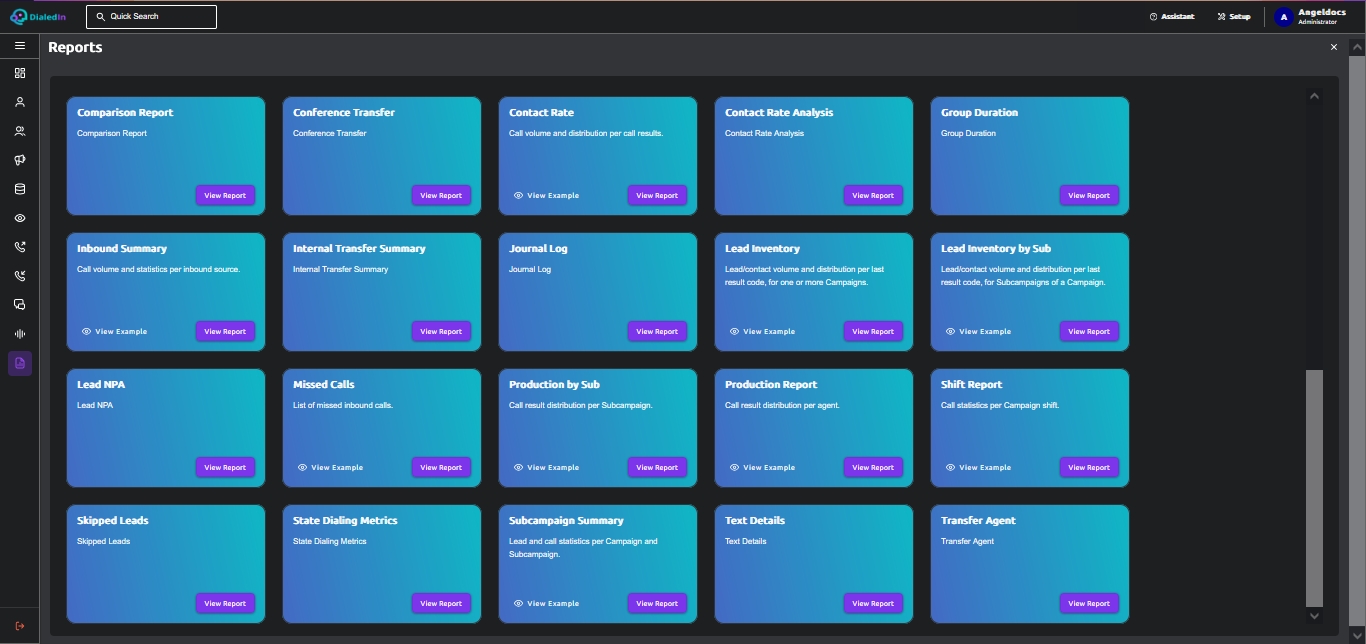Click 'Call result distribution per agent.' description
This screenshot has height=644, width=1366.
click(x=782, y=405)
